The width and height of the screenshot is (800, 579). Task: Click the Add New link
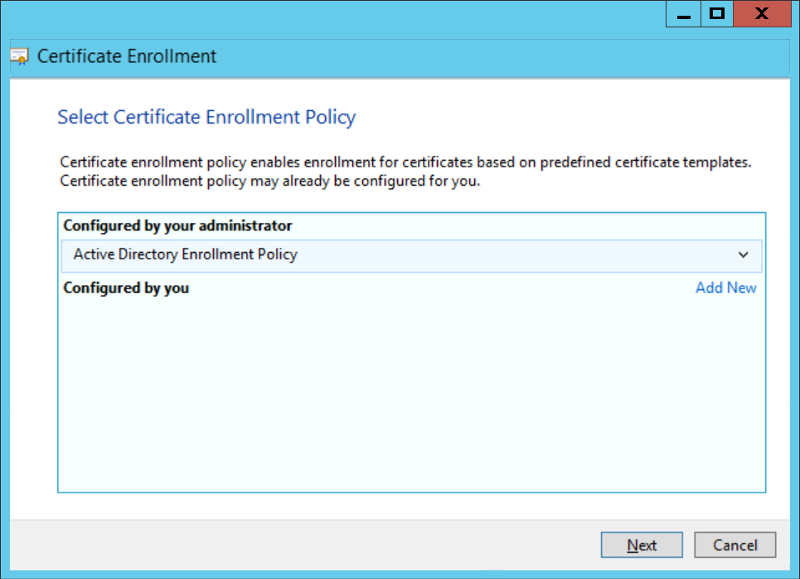coord(726,288)
